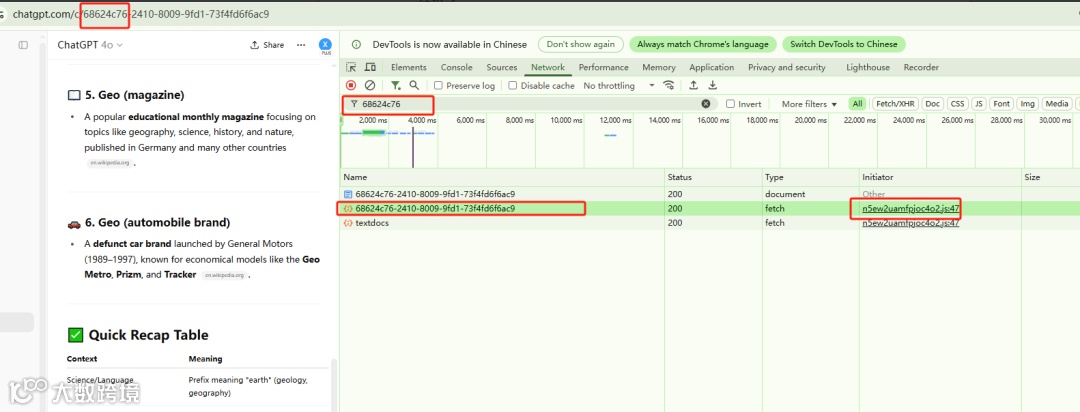Open the user profile avatar
Image resolution: width=1080 pixels, height=412 pixels.
click(325, 45)
